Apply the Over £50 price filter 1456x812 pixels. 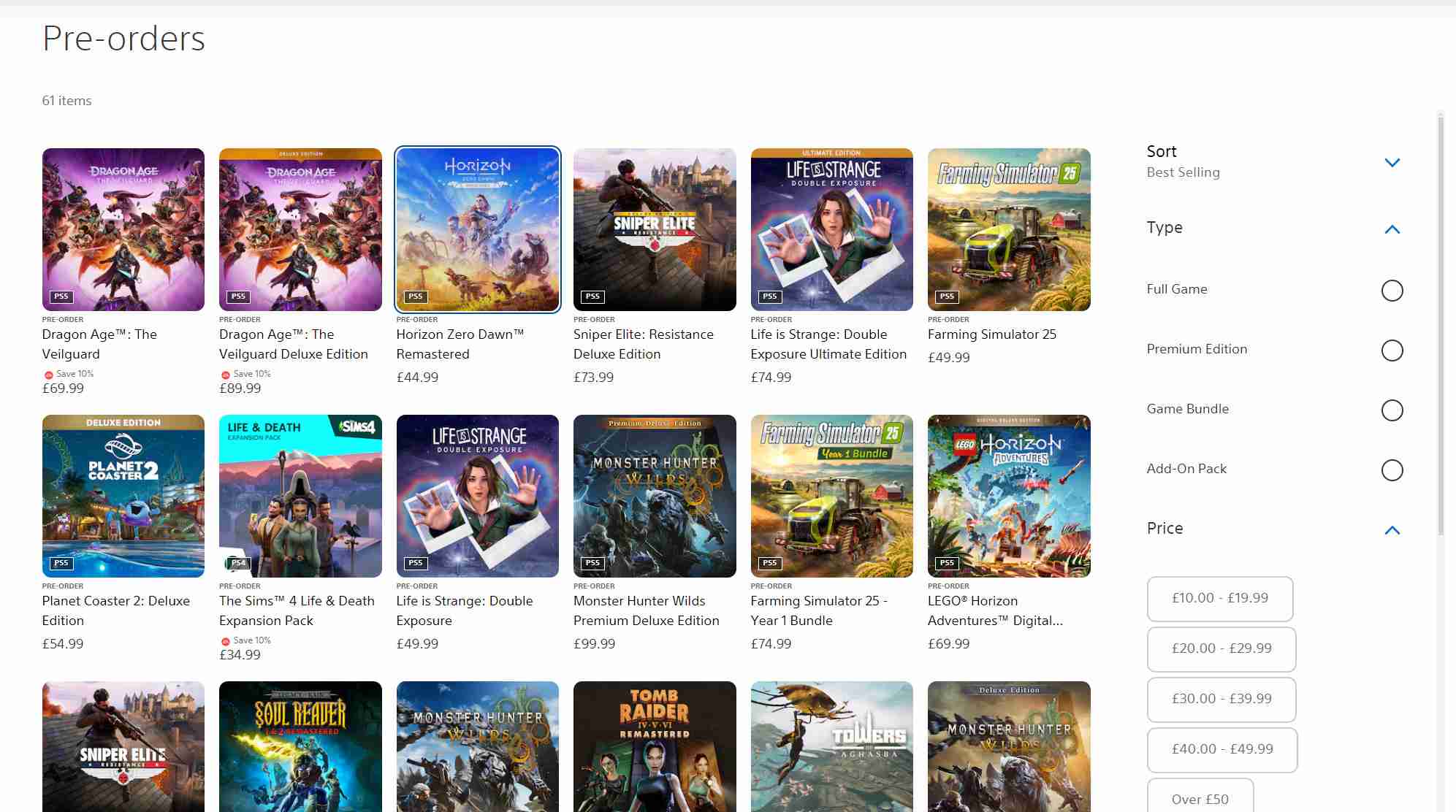coord(1200,799)
